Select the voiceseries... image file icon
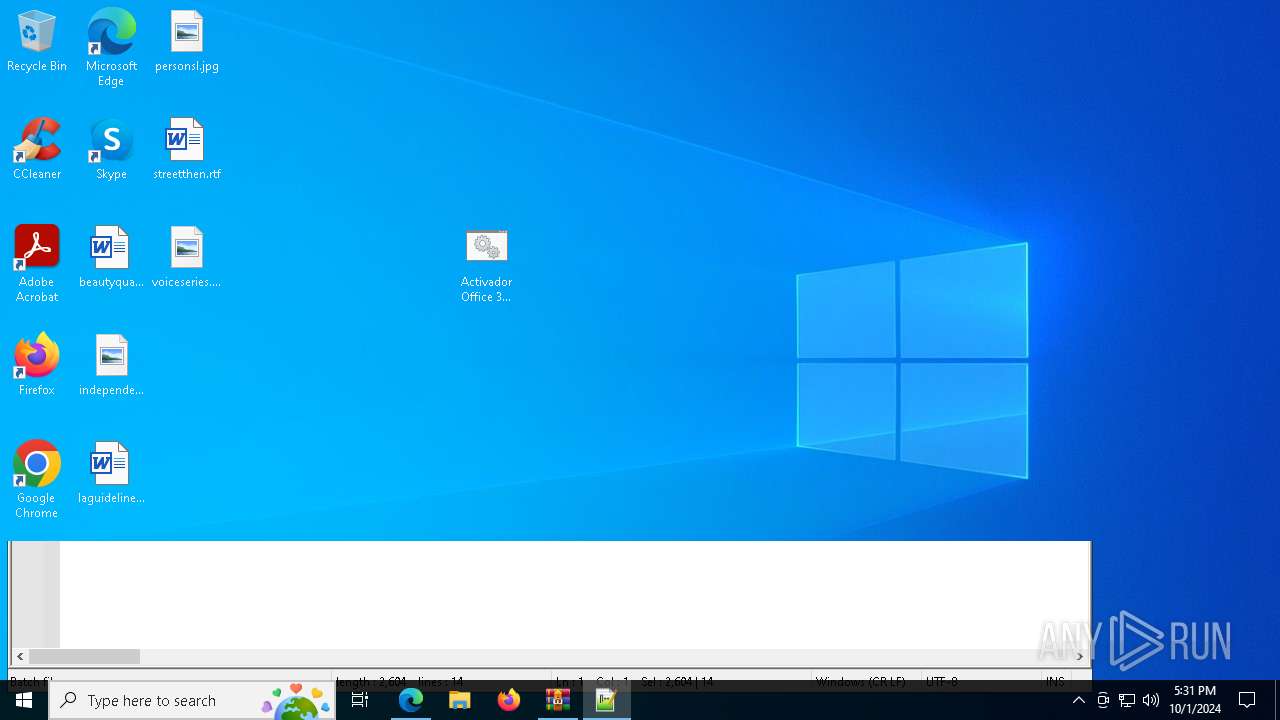This screenshot has width=1280, height=720. (187, 258)
